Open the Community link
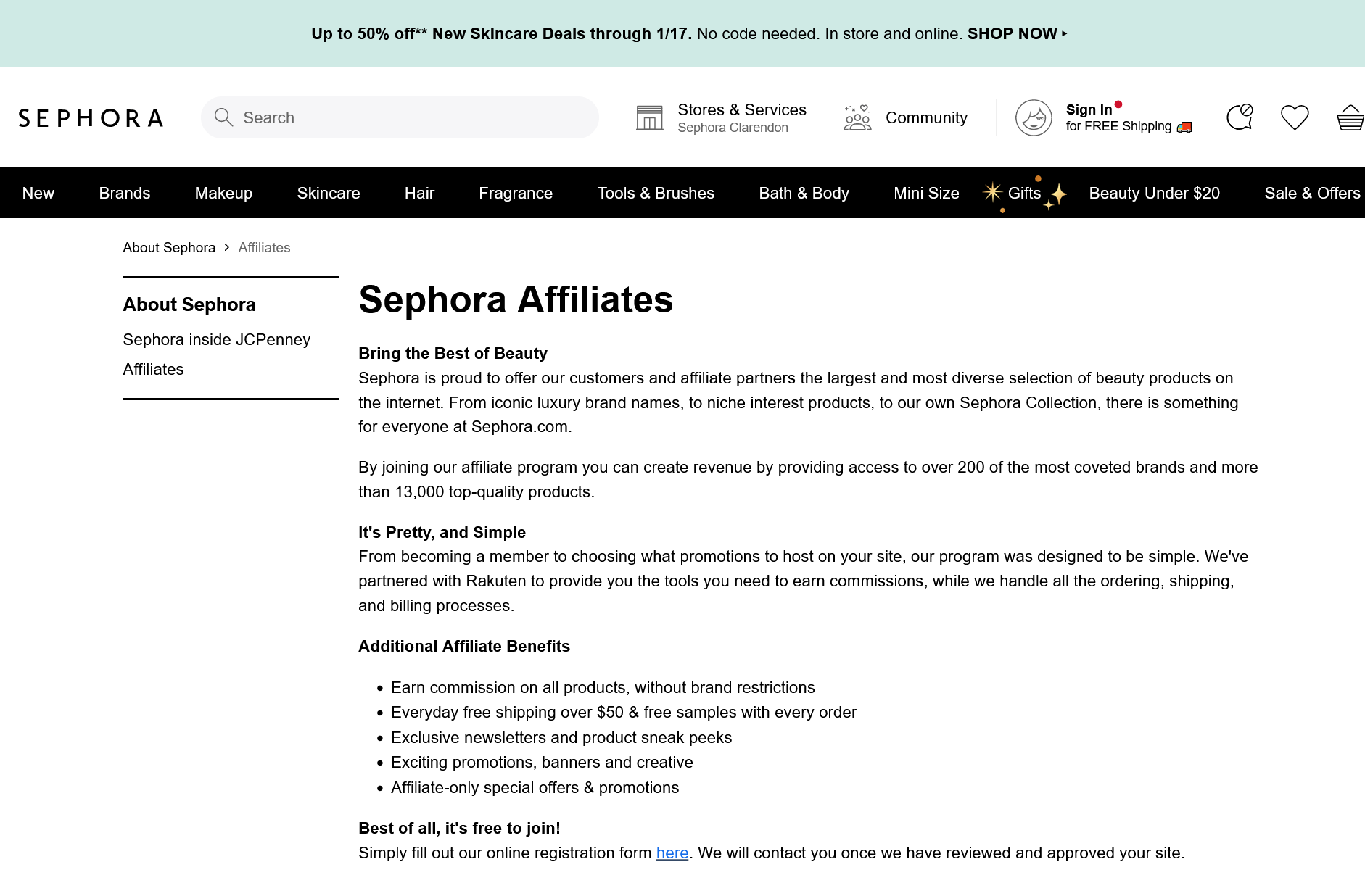 (926, 117)
